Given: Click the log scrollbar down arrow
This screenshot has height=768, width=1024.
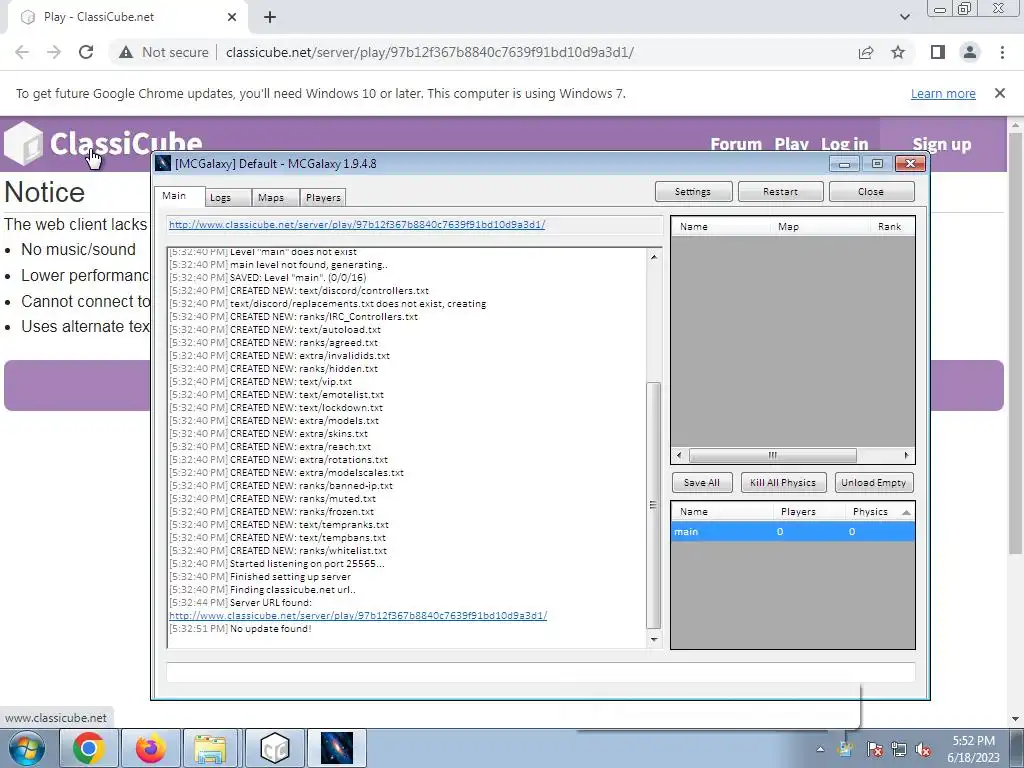Looking at the screenshot, I should pos(654,639).
